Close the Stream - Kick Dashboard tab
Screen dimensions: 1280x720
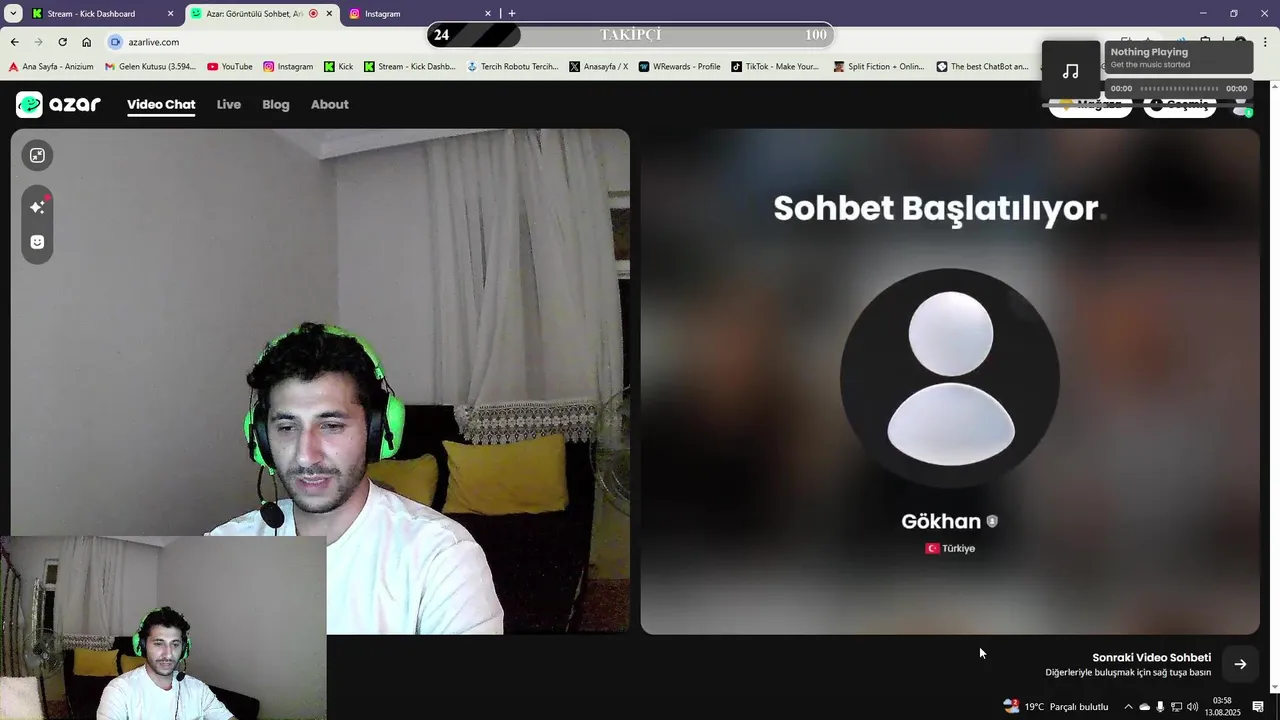pyautogui.click(x=170, y=14)
